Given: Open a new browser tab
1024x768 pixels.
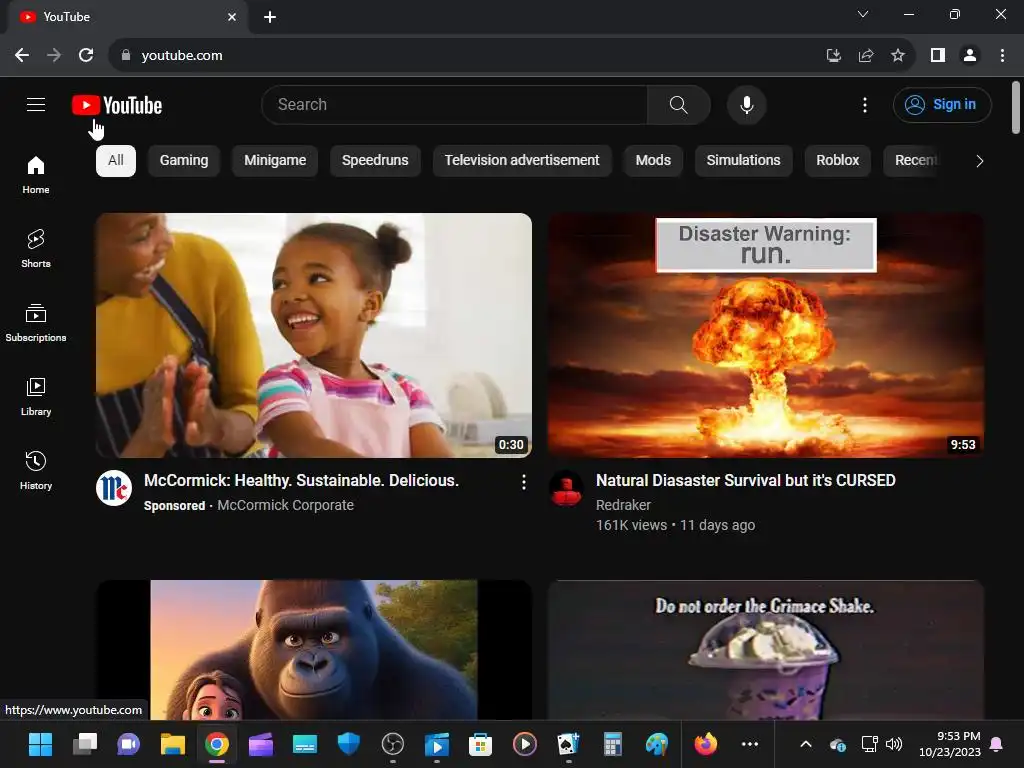Looking at the screenshot, I should coord(270,17).
